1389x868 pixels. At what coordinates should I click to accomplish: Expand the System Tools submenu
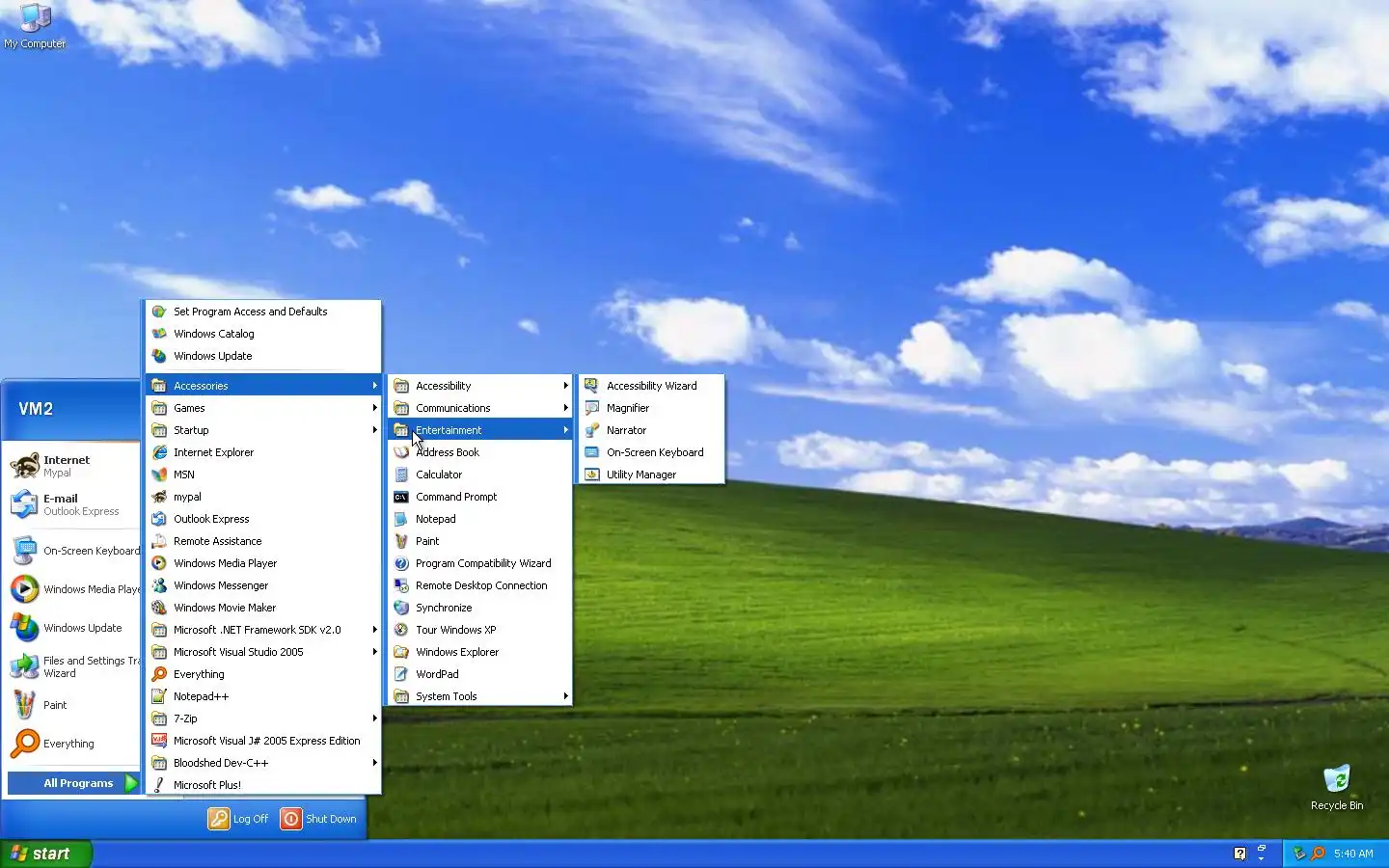tap(480, 696)
